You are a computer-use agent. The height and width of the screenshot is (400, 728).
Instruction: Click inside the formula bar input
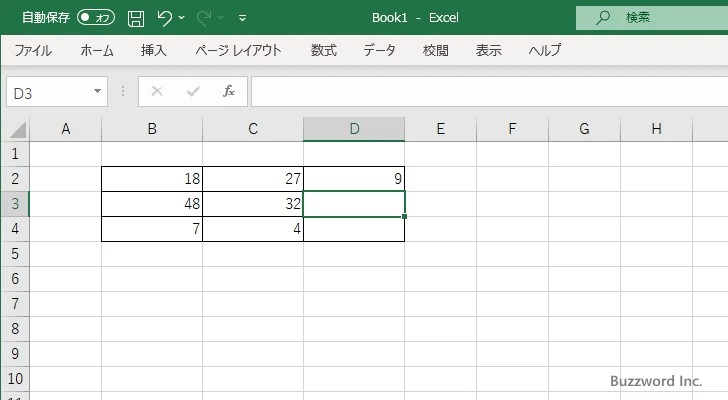click(480, 91)
